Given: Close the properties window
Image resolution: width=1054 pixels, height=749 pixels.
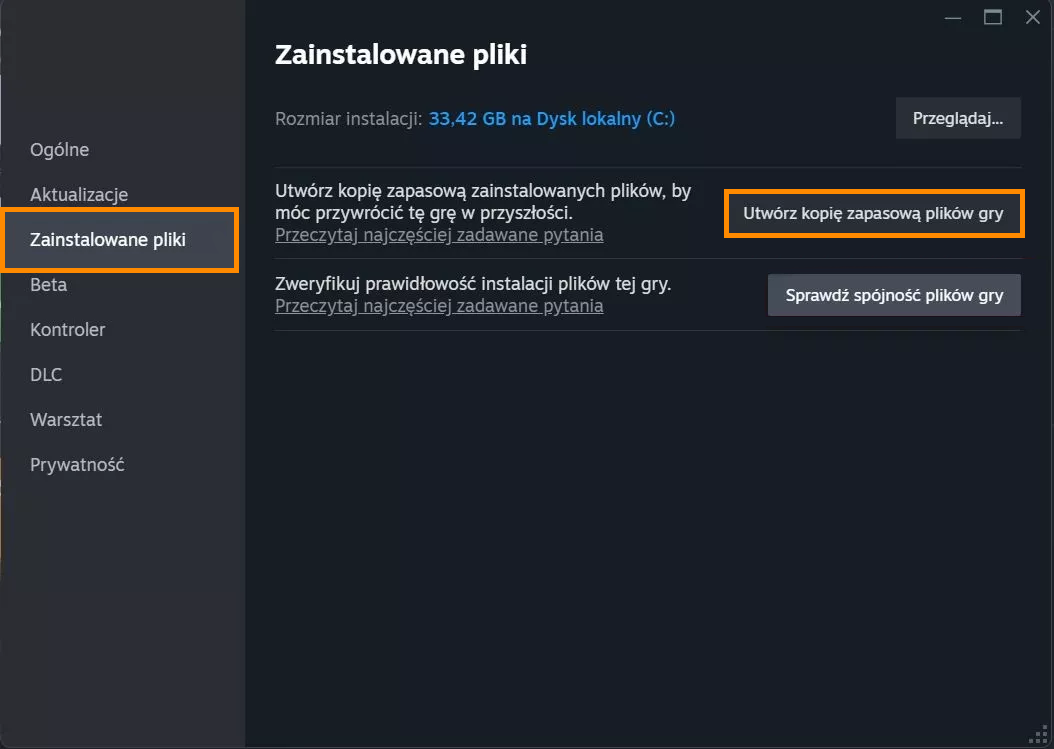Looking at the screenshot, I should [1032, 17].
